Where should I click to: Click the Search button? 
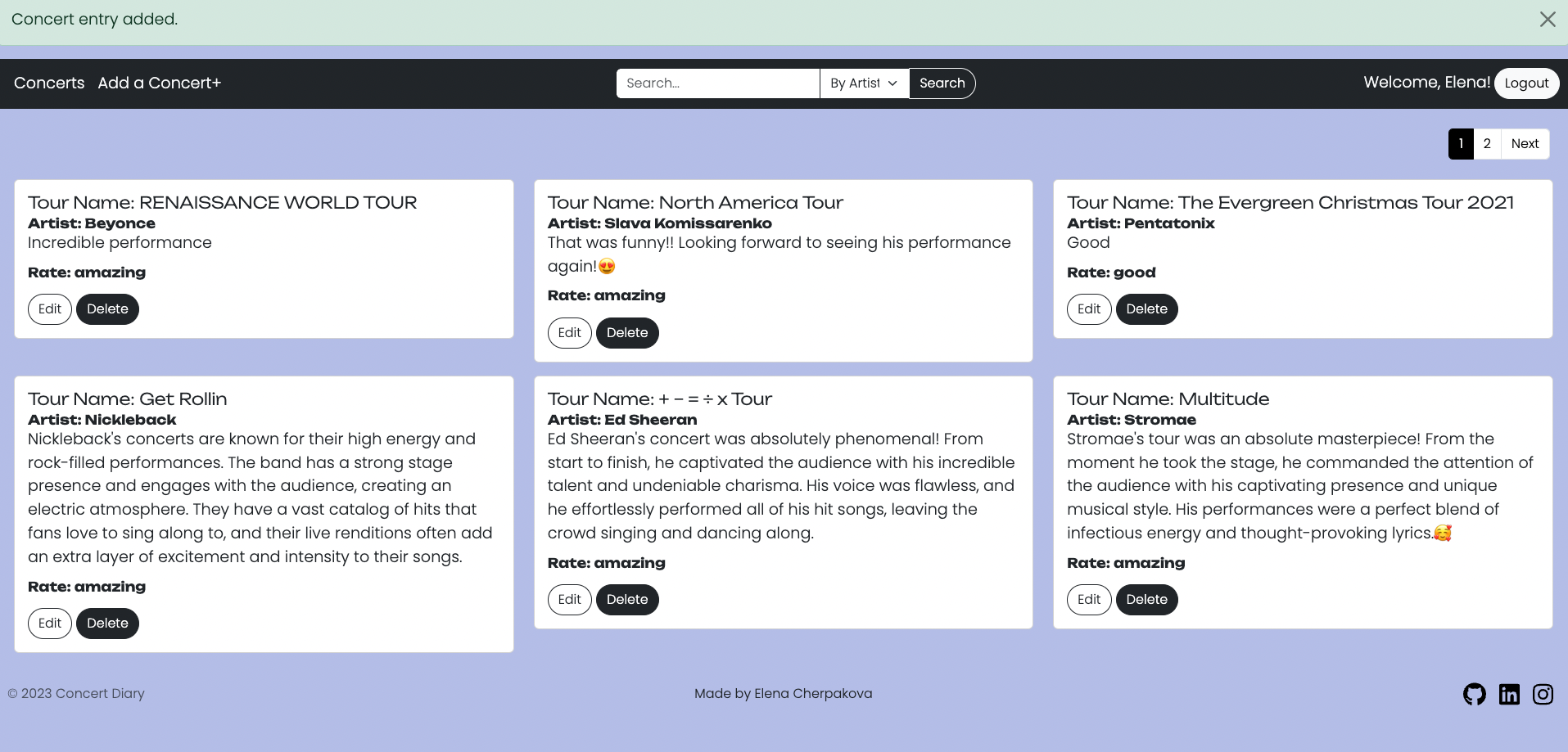click(942, 83)
